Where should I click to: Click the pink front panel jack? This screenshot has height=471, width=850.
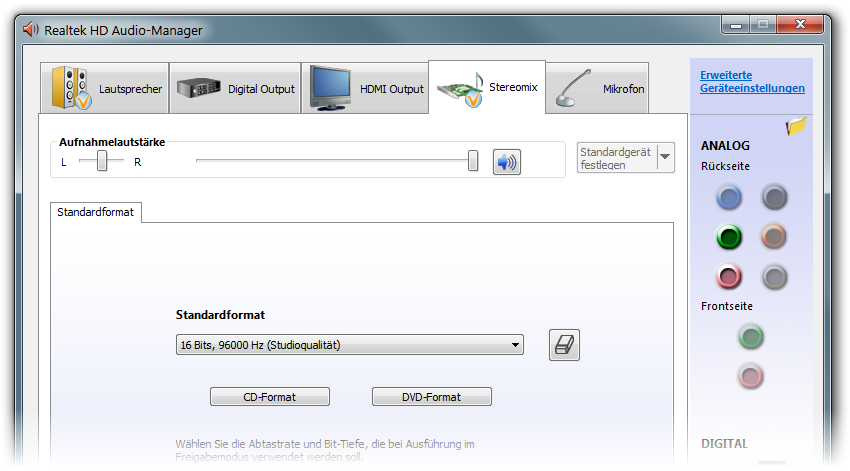click(x=751, y=376)
